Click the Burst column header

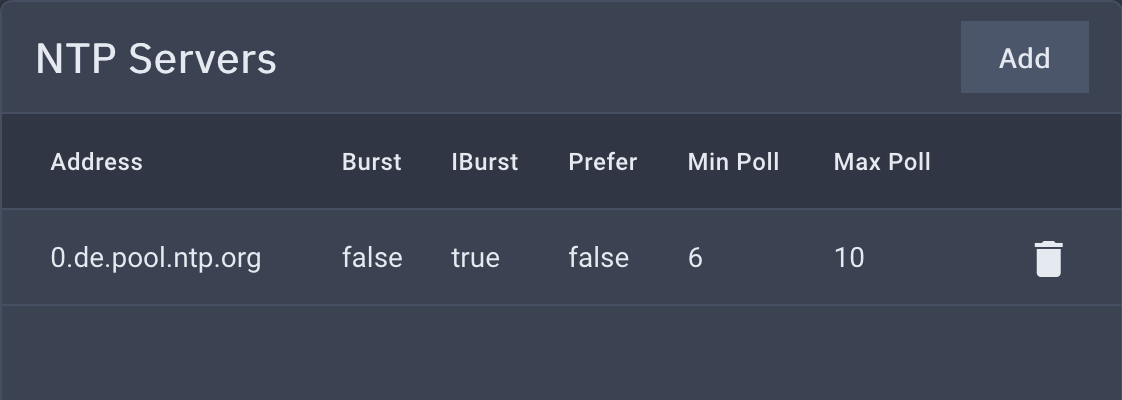(371, 162)
